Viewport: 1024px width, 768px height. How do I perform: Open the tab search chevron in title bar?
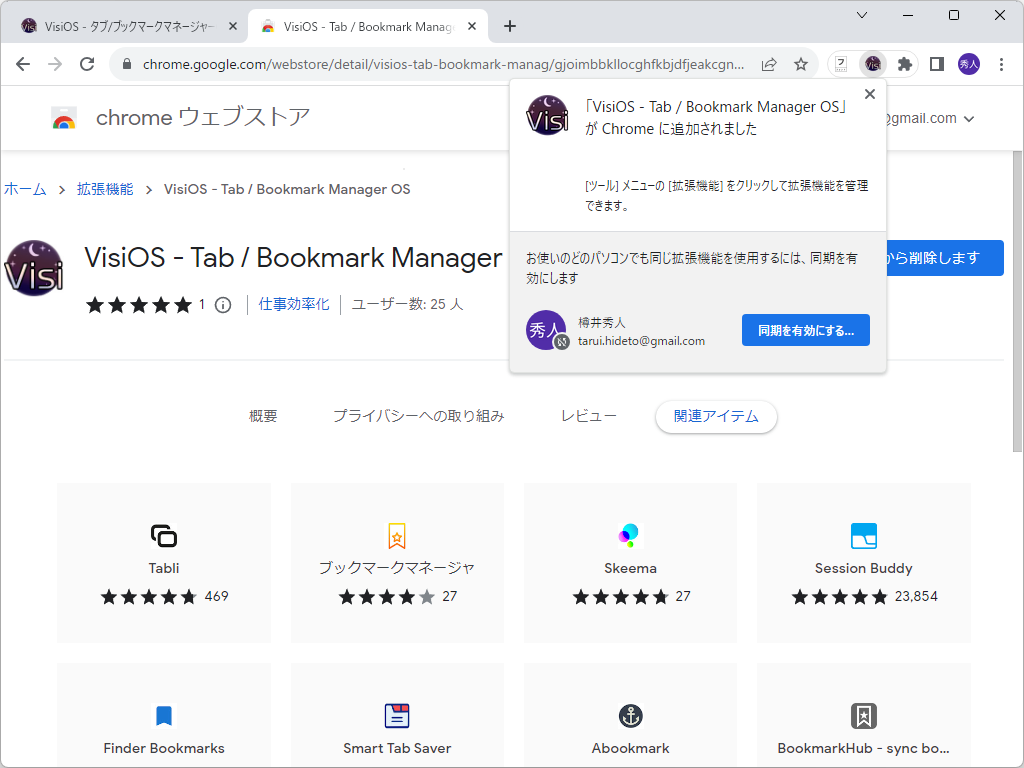point(862,16)
